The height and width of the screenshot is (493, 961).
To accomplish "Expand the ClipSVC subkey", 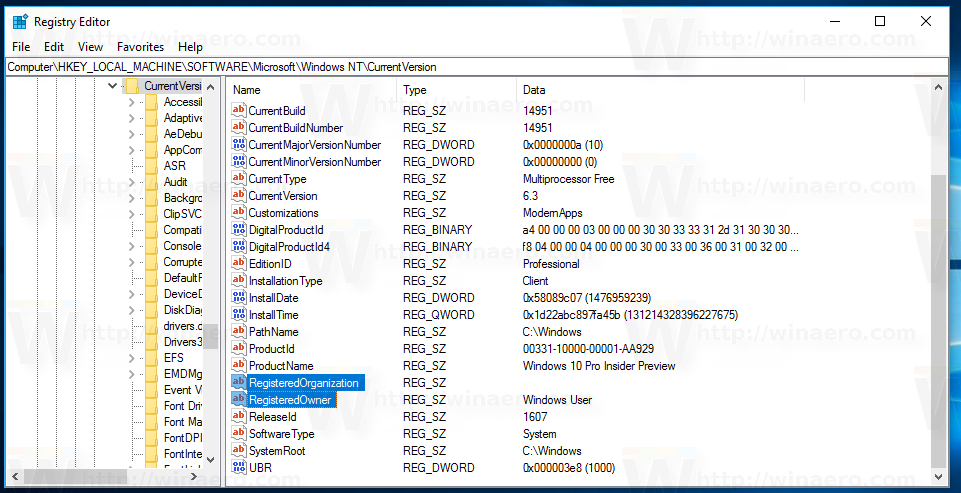I will (132, 214).
